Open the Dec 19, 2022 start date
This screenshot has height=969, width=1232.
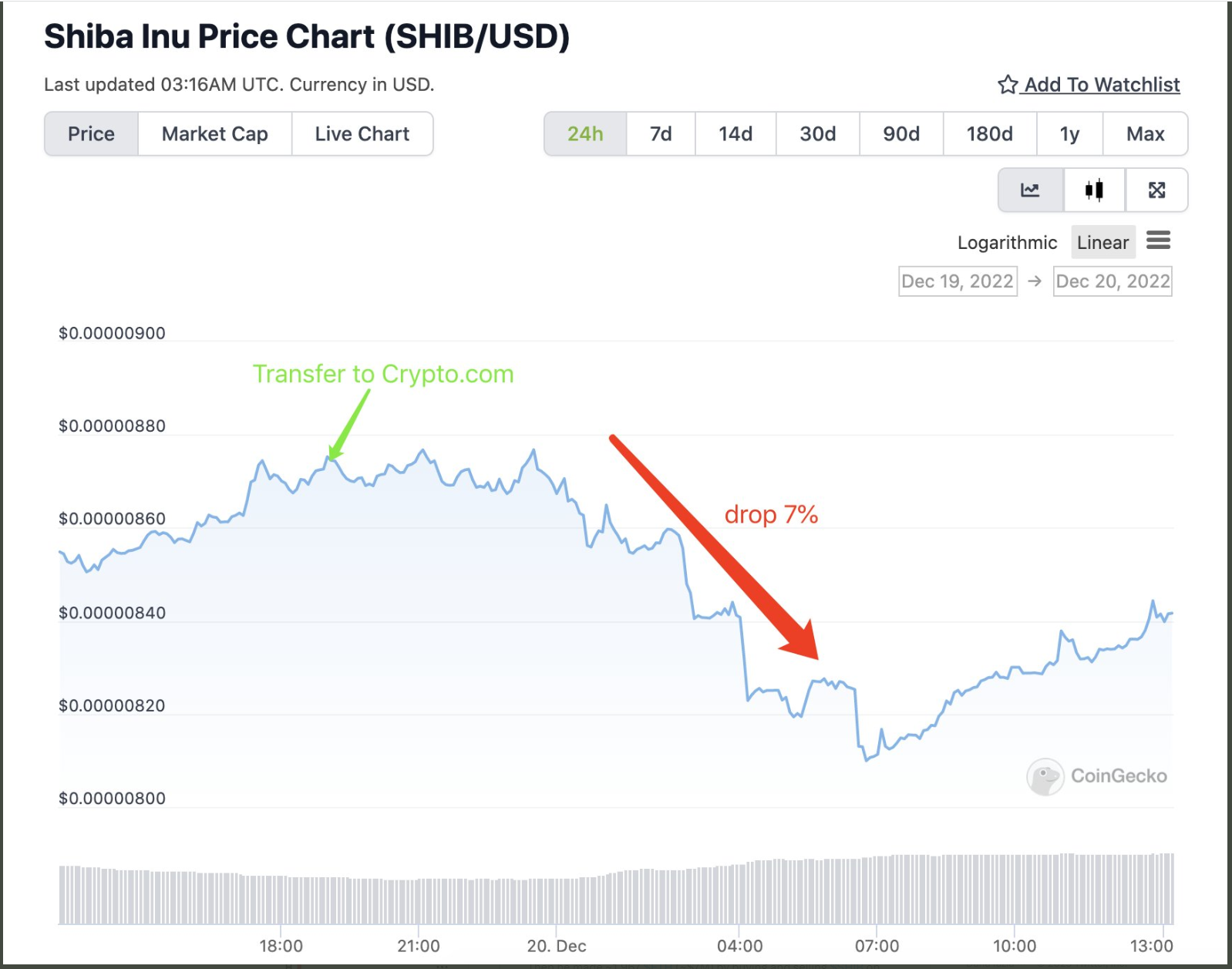[958, 281]
